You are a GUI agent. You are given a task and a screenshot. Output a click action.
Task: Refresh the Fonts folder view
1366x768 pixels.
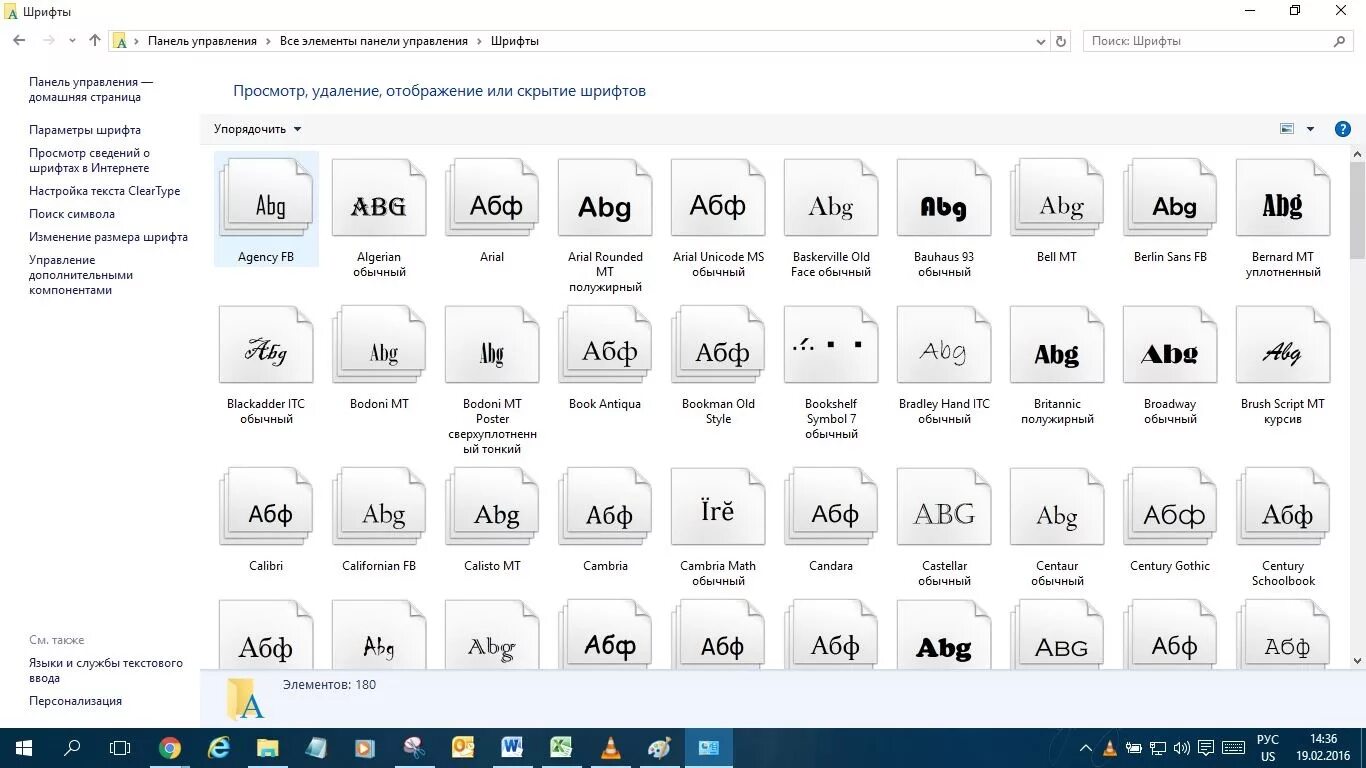[x=1062, y=41]
